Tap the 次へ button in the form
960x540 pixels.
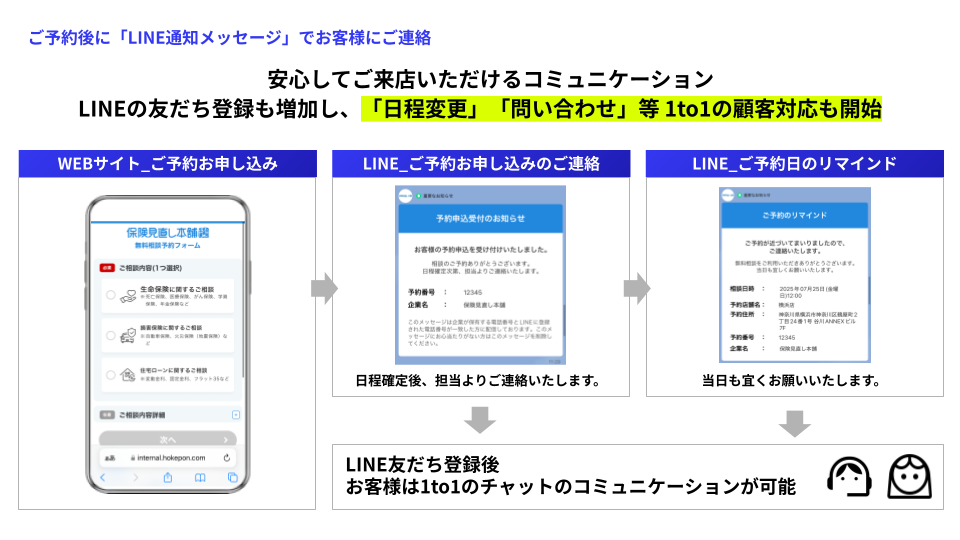[x=168, y=439]
